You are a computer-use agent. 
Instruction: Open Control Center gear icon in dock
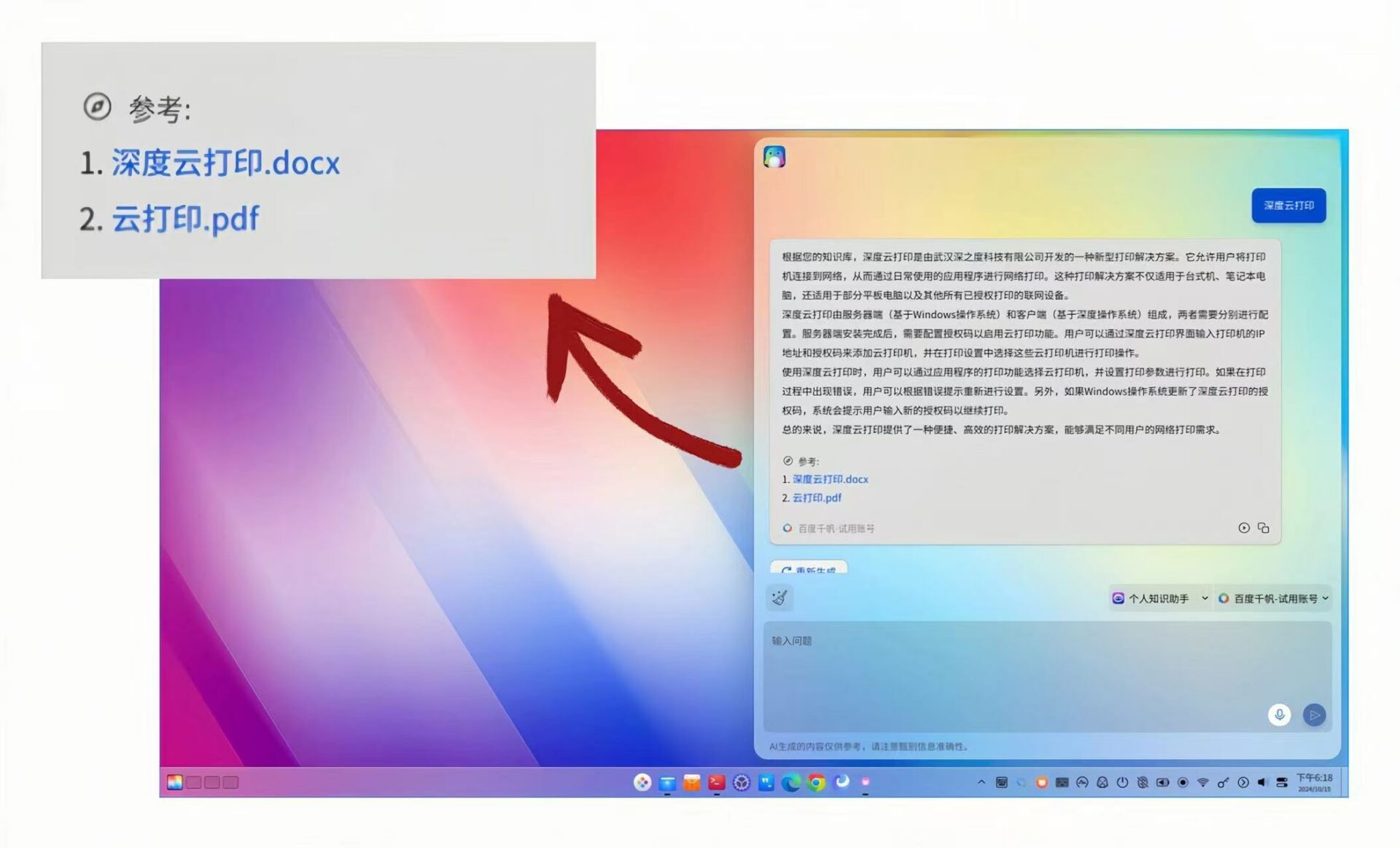point(742,782)
